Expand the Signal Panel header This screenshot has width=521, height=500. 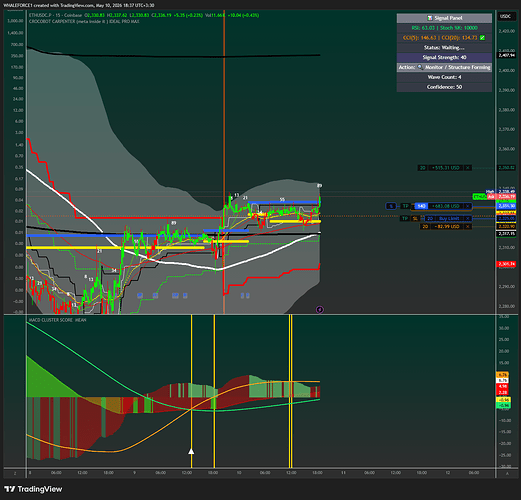(x=444, y=18)
